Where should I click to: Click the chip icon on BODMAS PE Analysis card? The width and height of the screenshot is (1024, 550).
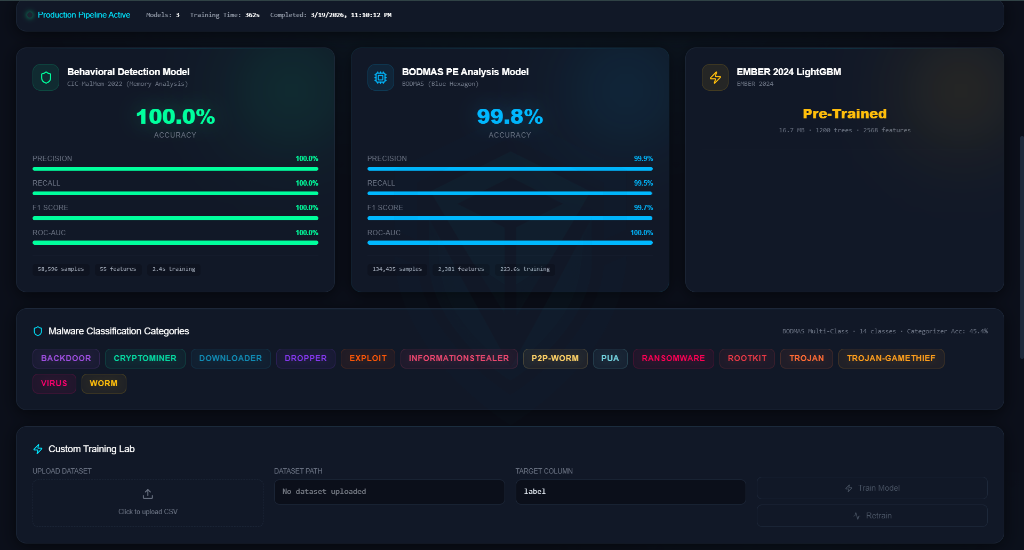point(380,78)
